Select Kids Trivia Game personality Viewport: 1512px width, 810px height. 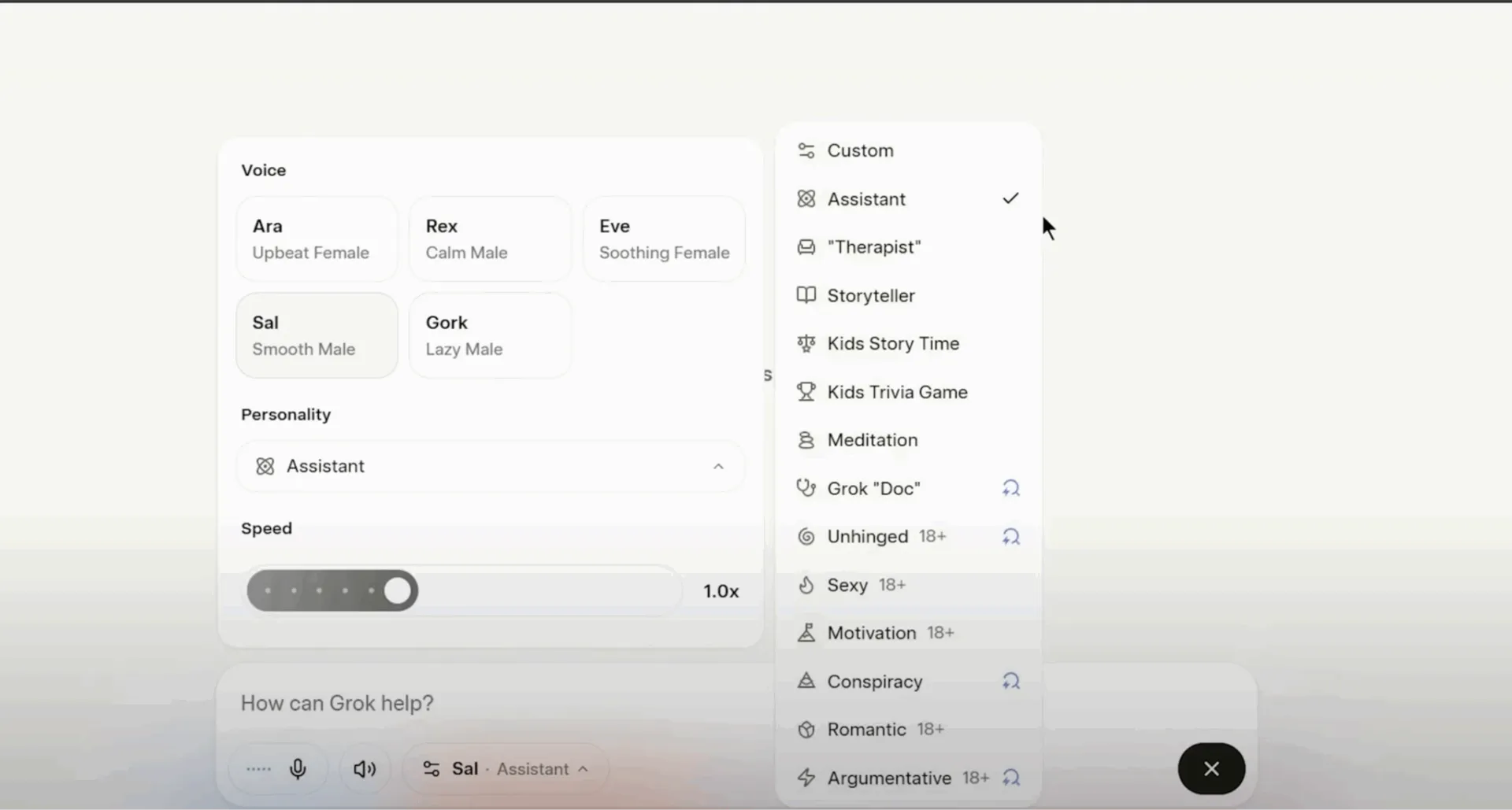908,392
